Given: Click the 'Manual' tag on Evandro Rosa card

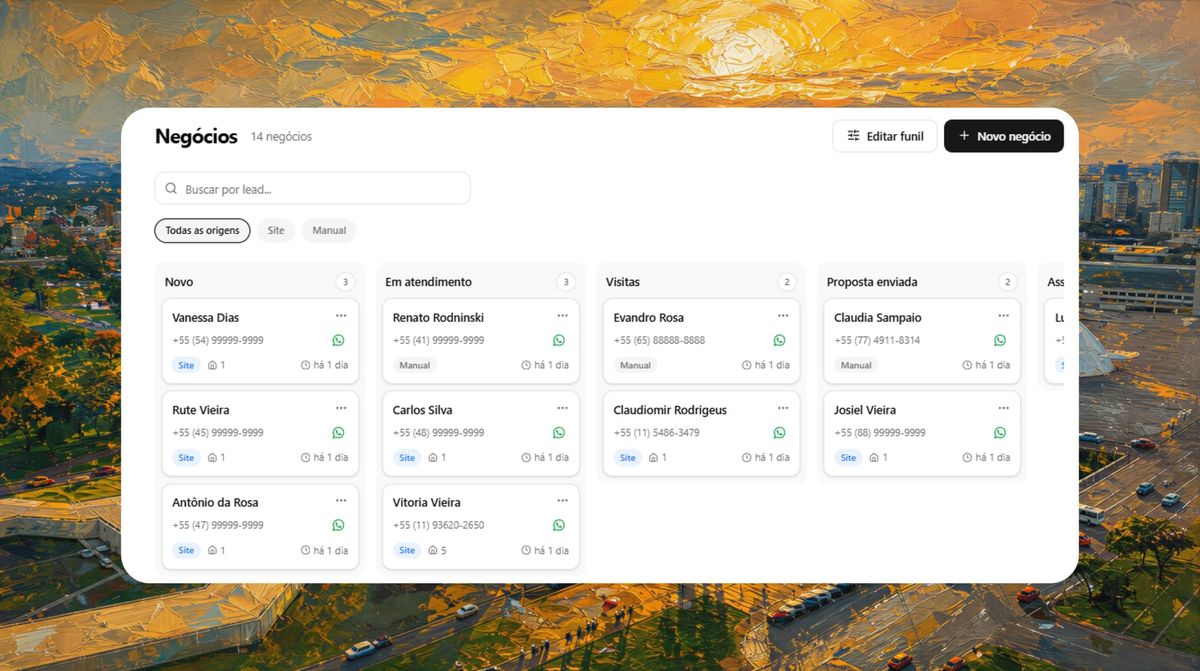Looking at the screenshot, I should (636, 365).
